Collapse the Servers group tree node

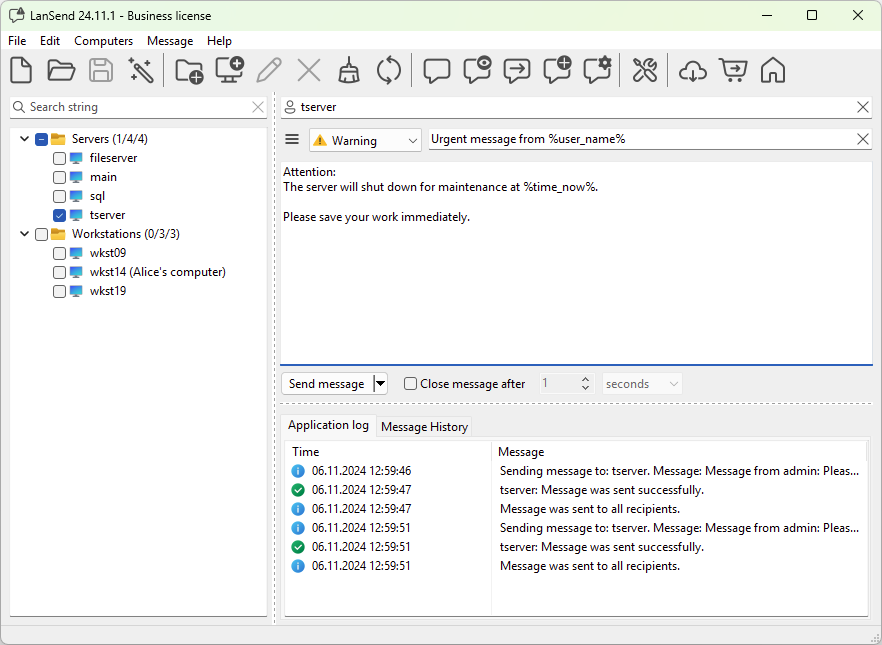24,139
